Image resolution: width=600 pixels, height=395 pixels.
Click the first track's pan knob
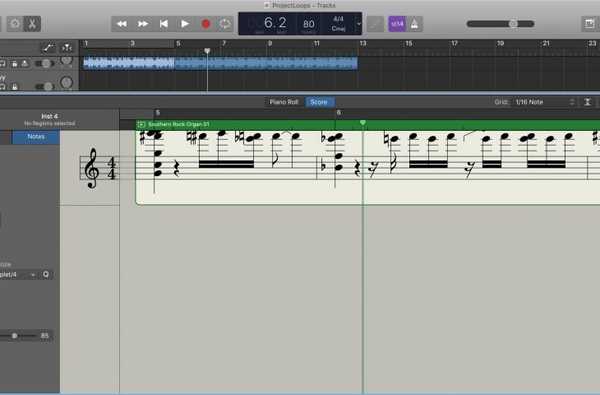pos(66,61)
